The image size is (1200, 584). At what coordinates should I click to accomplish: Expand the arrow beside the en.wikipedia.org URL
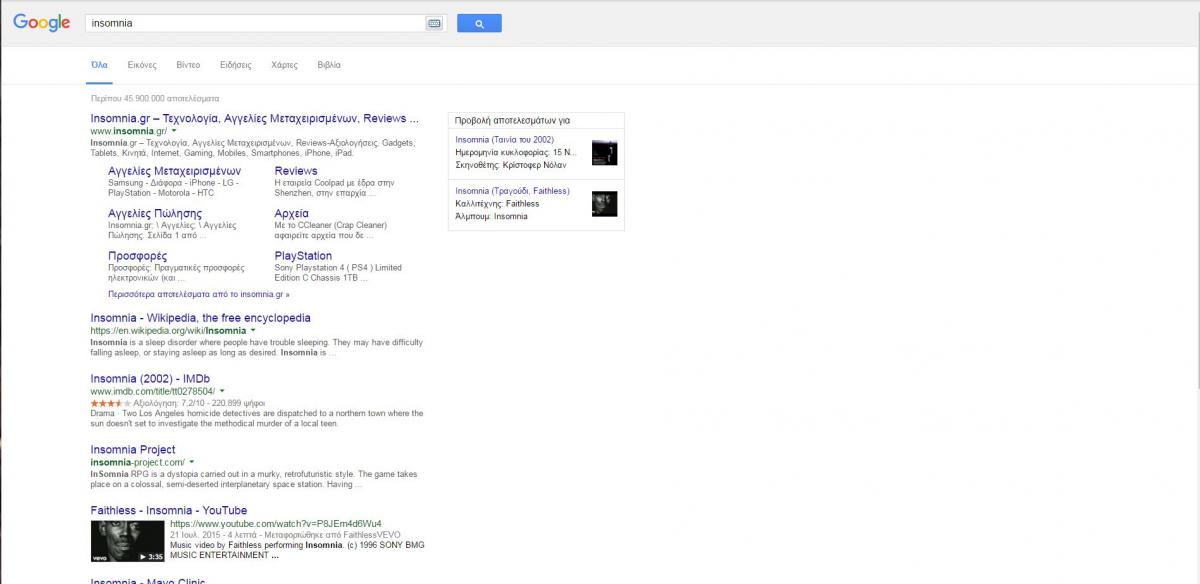pyautogui.click(x=253, y=330)
